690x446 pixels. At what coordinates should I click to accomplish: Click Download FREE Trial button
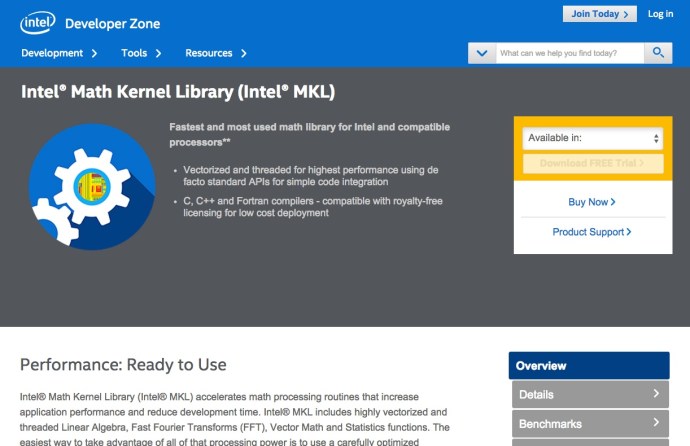click(x=593, y=163)
